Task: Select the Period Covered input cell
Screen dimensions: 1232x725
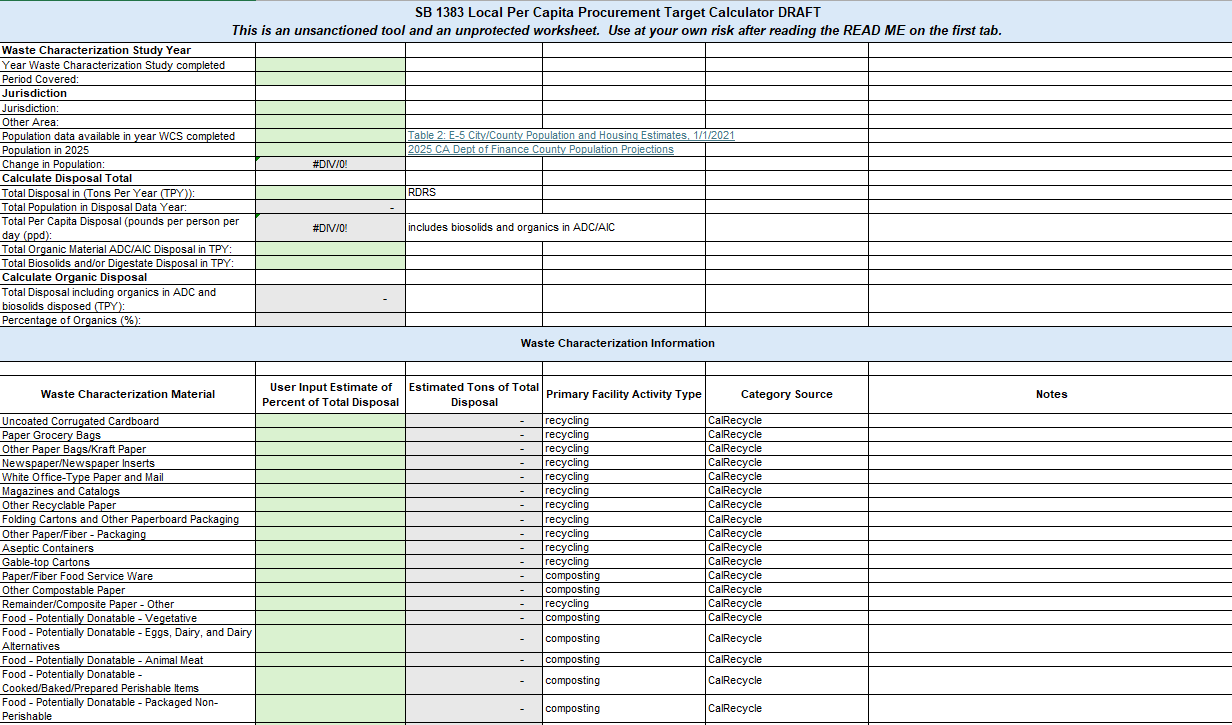Action: point(330,79)
